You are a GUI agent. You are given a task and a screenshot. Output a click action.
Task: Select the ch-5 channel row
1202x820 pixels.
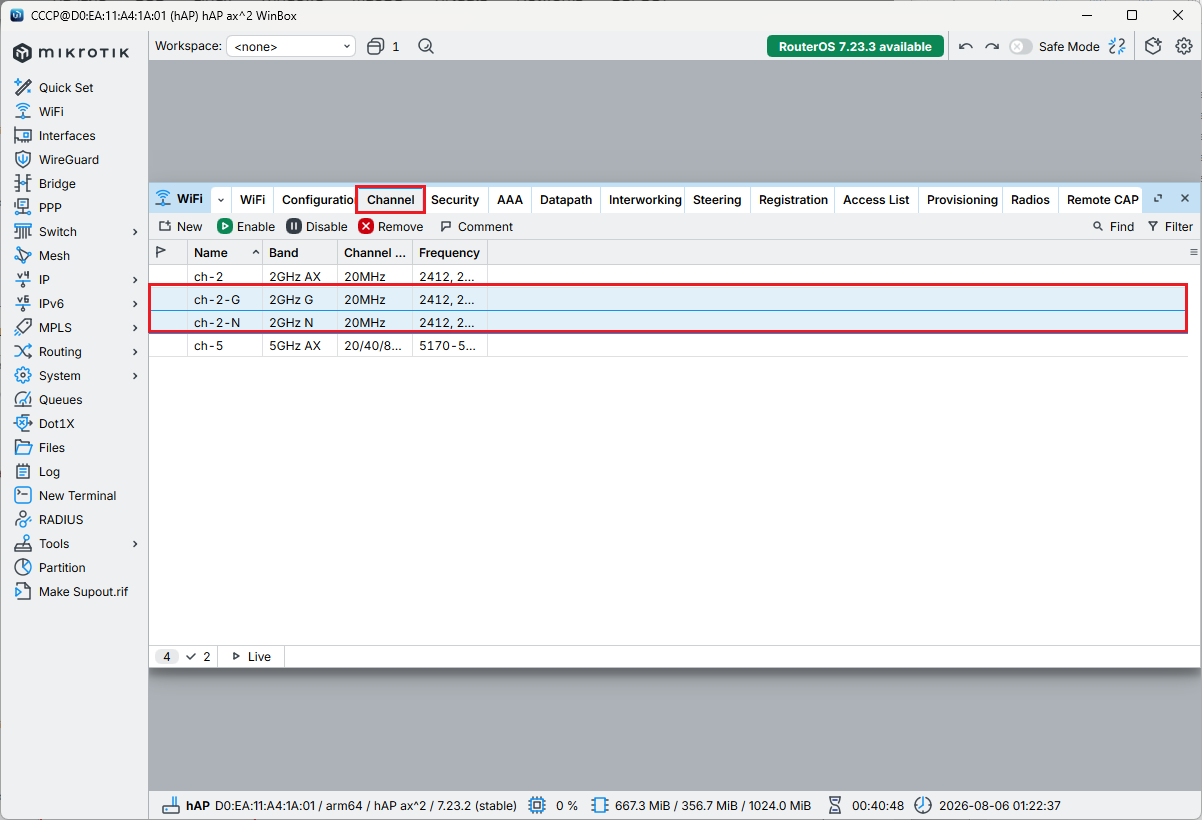point(668,346)
